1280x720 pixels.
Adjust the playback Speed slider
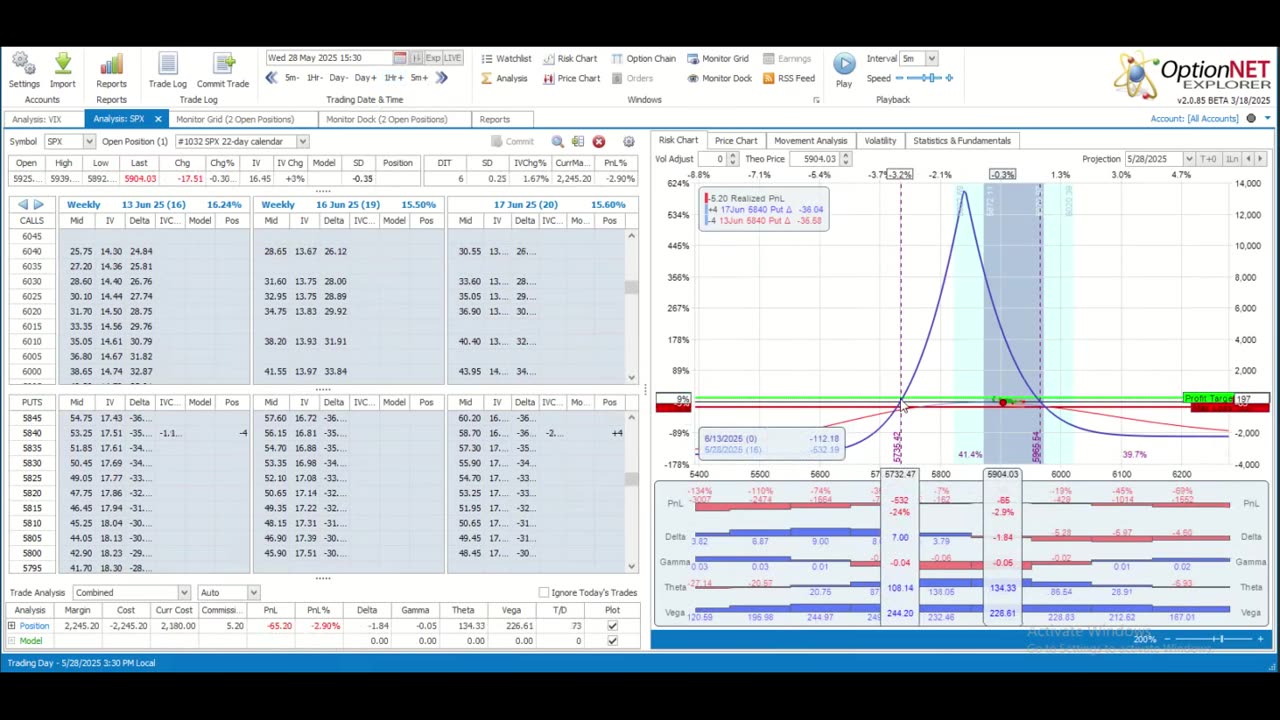click(931, 78)
